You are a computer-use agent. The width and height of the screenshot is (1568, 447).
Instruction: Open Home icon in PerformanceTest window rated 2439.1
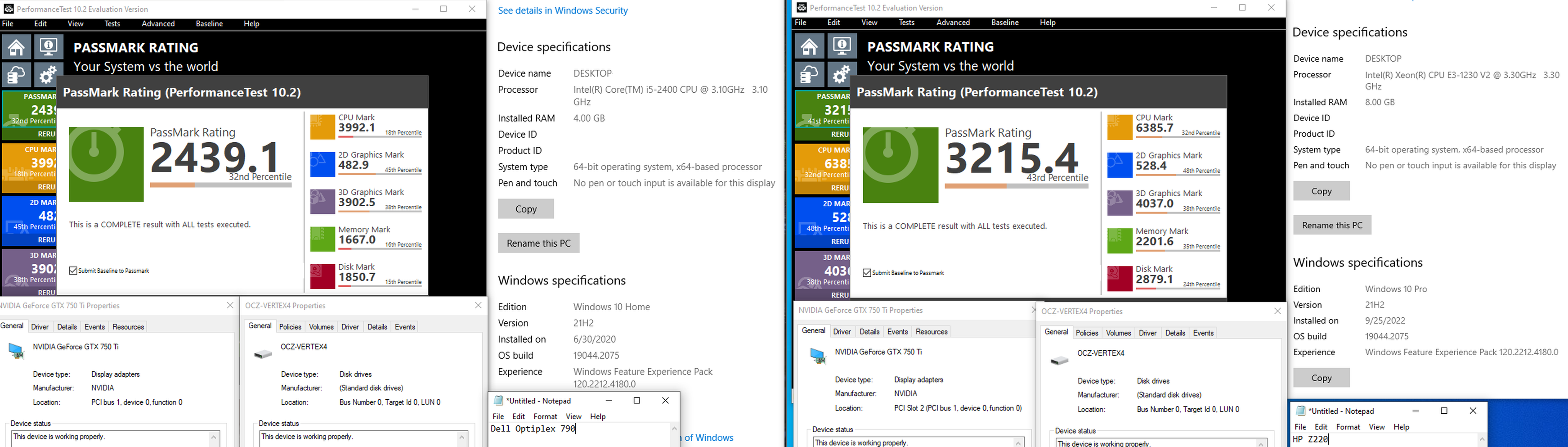pos(16,47)
